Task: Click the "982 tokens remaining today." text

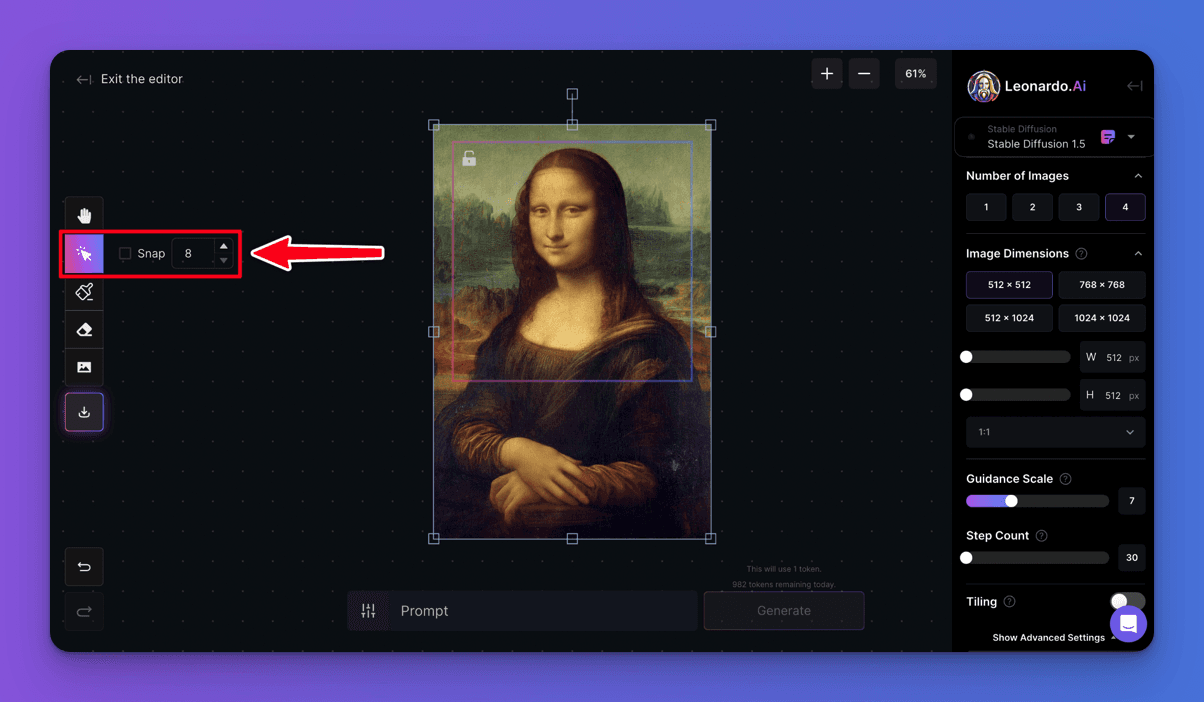Action: (x=783, y=584)
